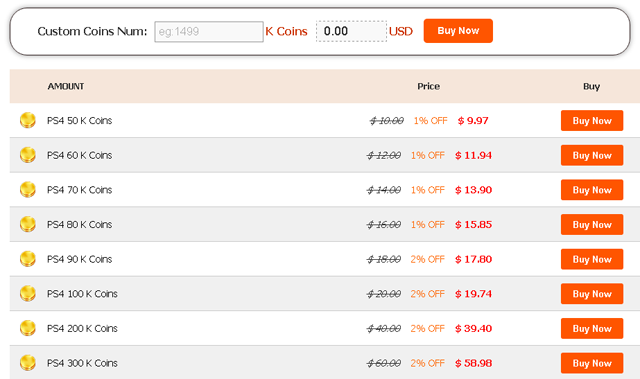Select the PS4 60 K Coins label

pyautogui.click(x=80, y=155)
